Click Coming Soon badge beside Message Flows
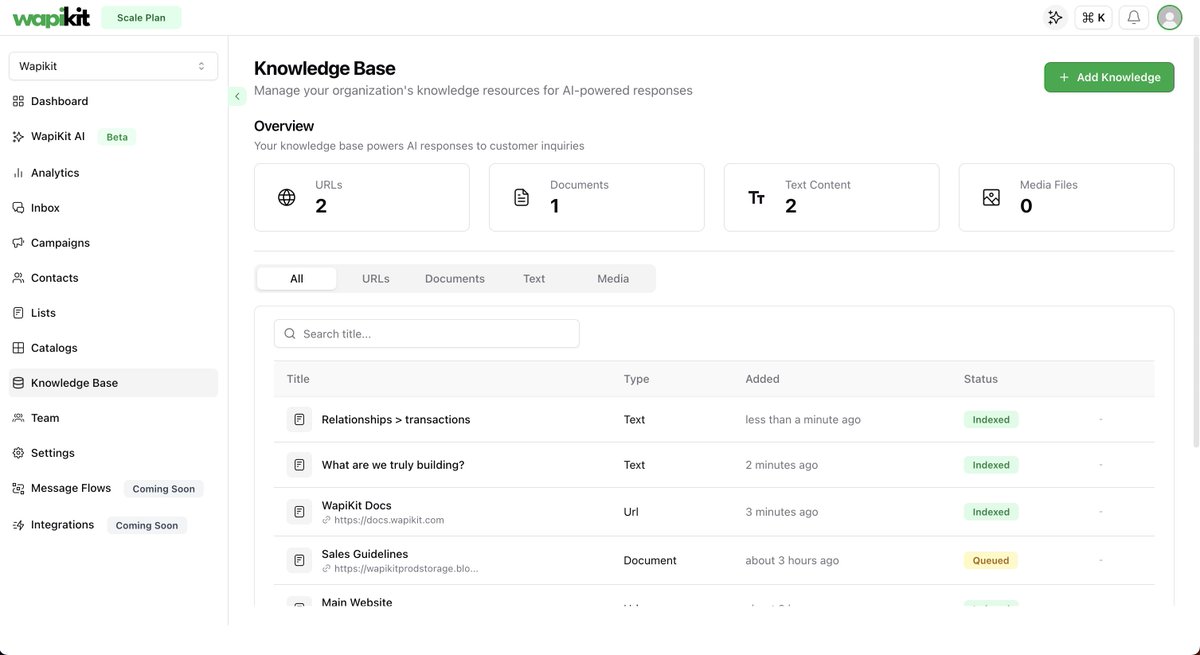This screenshot has height=655, width=1200. coord(164,489)
